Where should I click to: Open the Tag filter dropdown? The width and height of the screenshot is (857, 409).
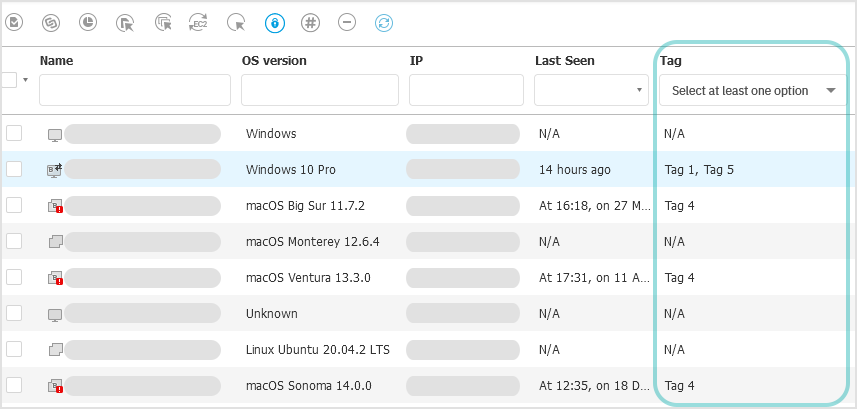[x=752, y=91]
